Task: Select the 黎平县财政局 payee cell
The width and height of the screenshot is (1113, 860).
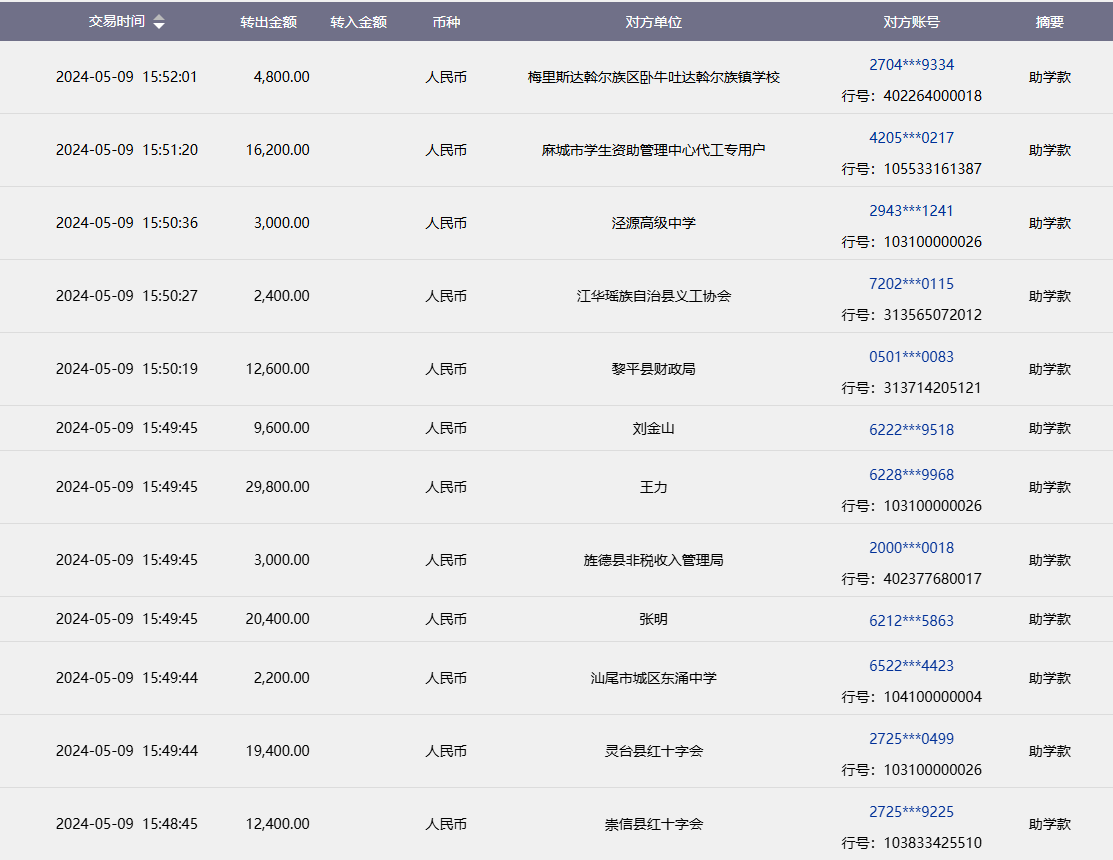Action: [653, 369]
